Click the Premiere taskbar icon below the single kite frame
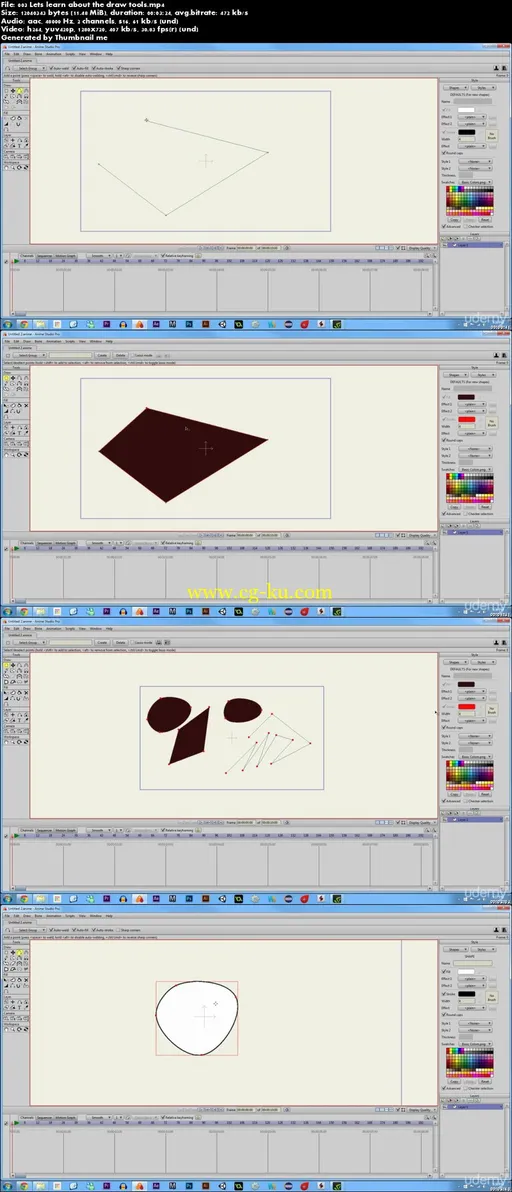This screenshot has height=1192, width=512. tap(106, 611)
